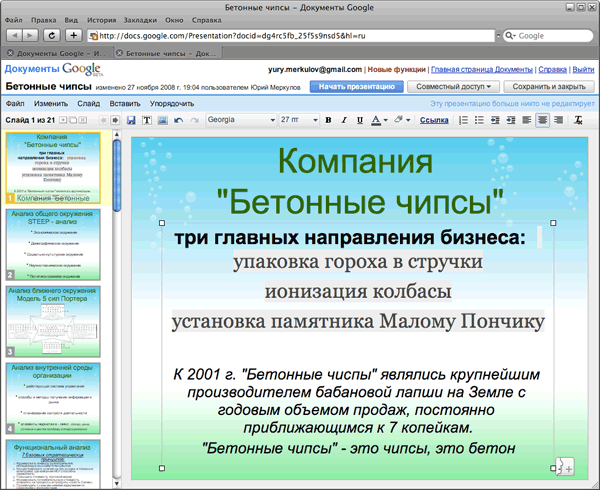This screenshot has height=490, width=600.
Task: Click the slide panel scrollbar down arrow
Action: [x=117, y=483]
